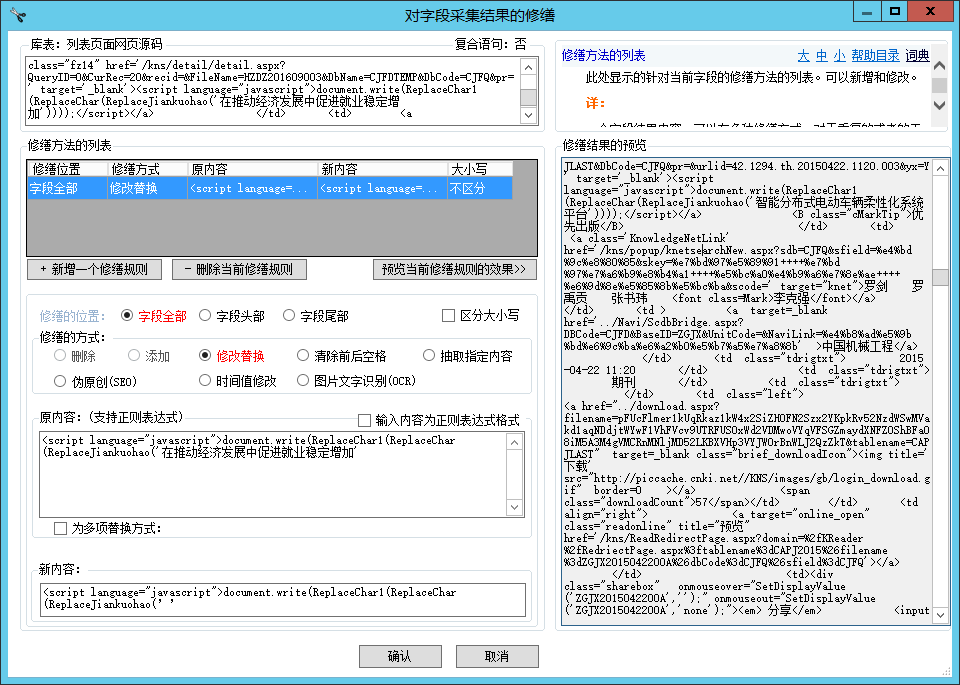The height and width of the screenshot is (685, 960).
Task: Cancel with the 取消 button
Action: click(497, 656)
